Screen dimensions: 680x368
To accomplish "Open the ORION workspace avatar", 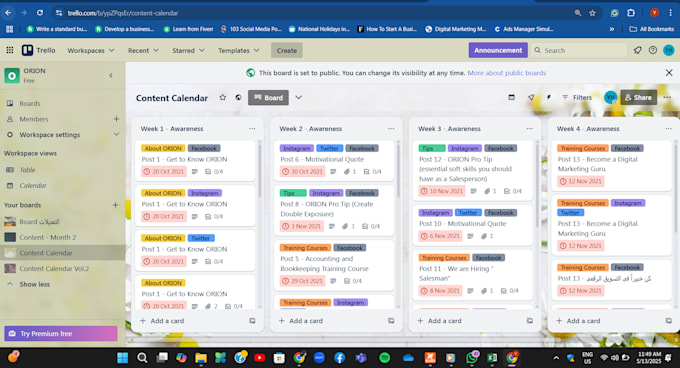I will (12, 76).
